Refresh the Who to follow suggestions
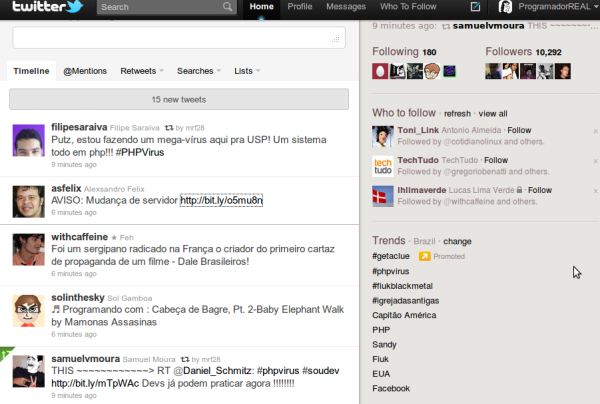Viewport: 600px width, 404px height. [x=457, y=114]
